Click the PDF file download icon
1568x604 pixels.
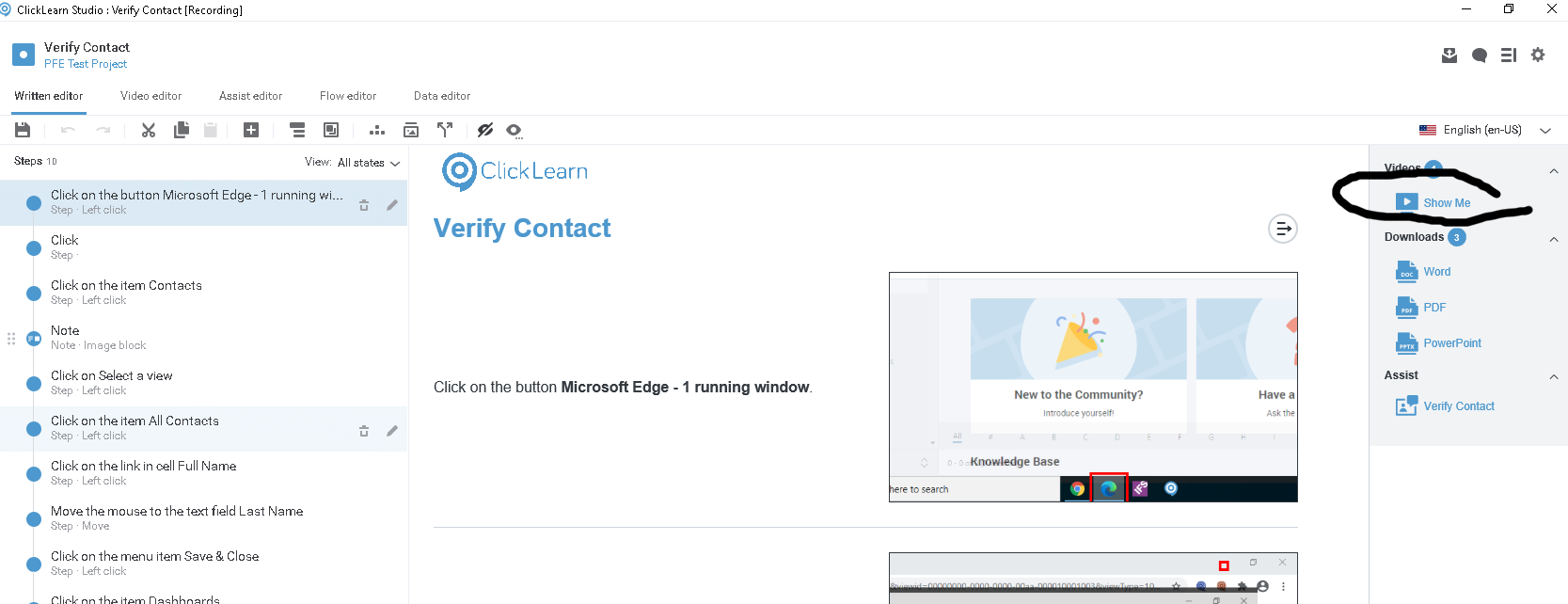click(x=1406, y=308)
